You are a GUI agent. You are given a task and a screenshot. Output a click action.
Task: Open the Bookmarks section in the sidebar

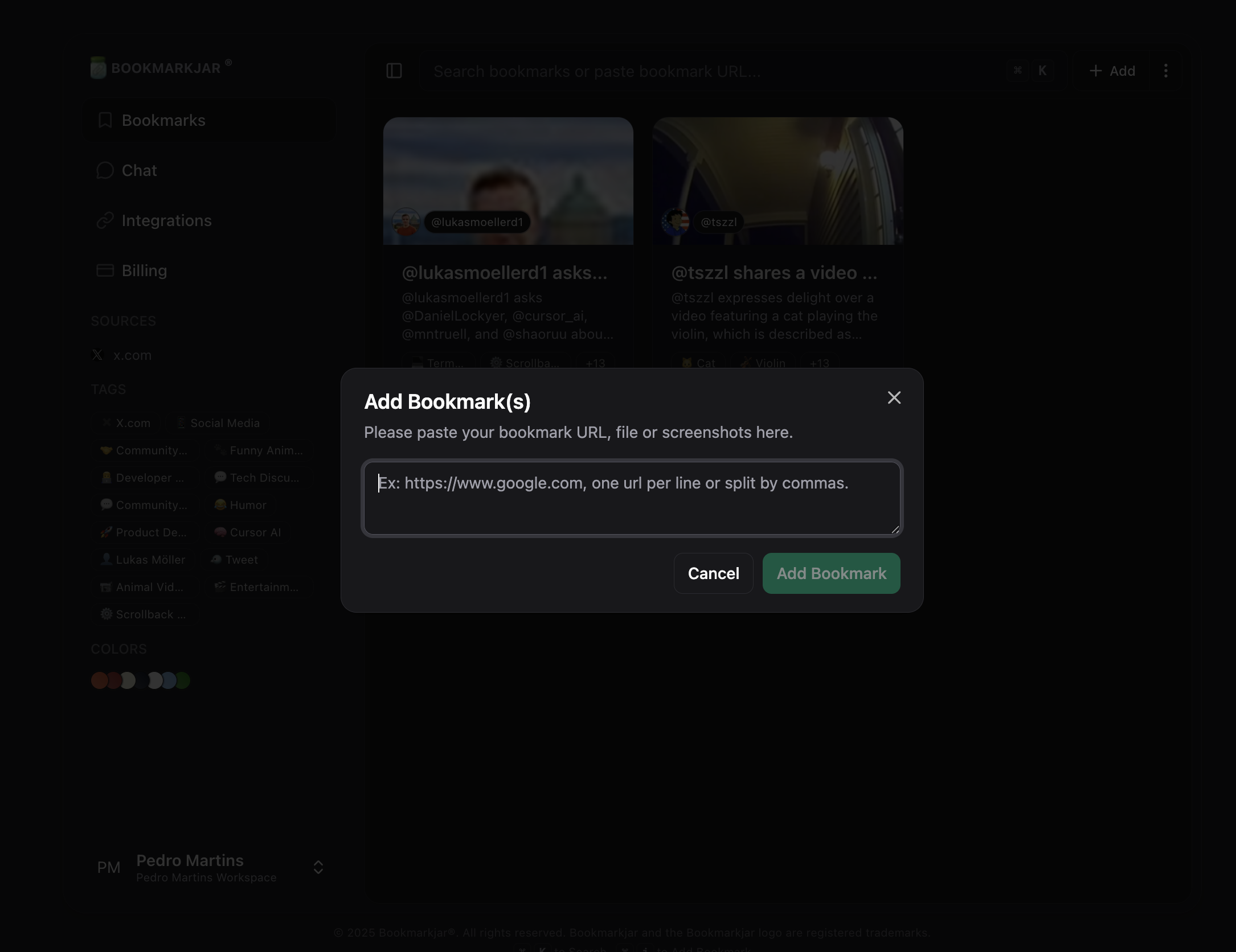[163, 120]
